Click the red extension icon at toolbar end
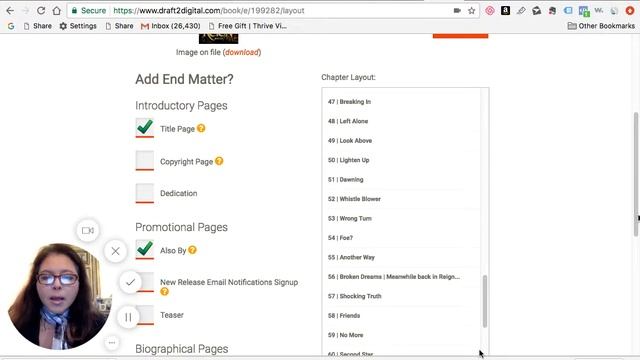Viewport: 640px width, 360px height. 630,11
